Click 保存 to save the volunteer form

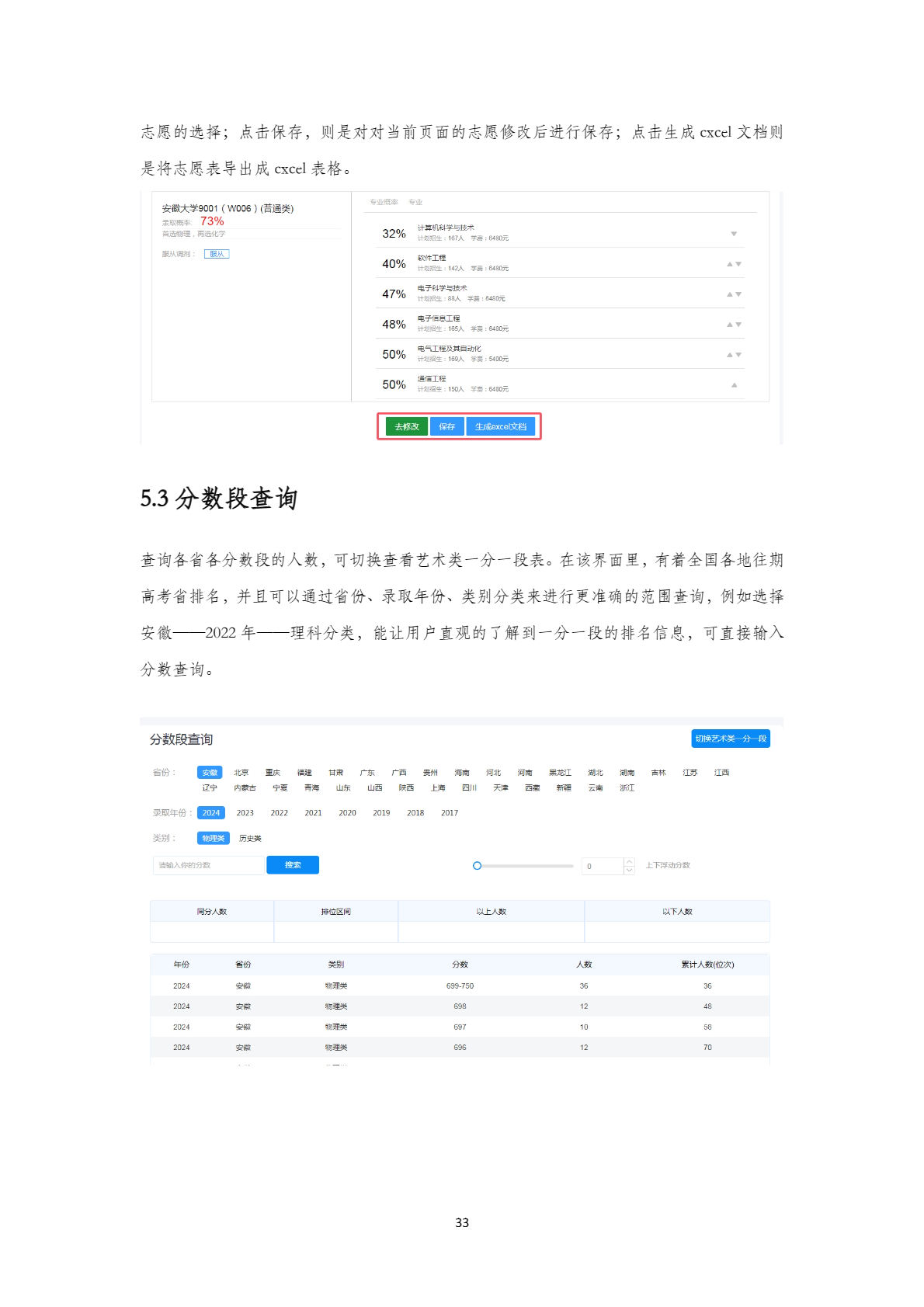click(x=446, y=426)
